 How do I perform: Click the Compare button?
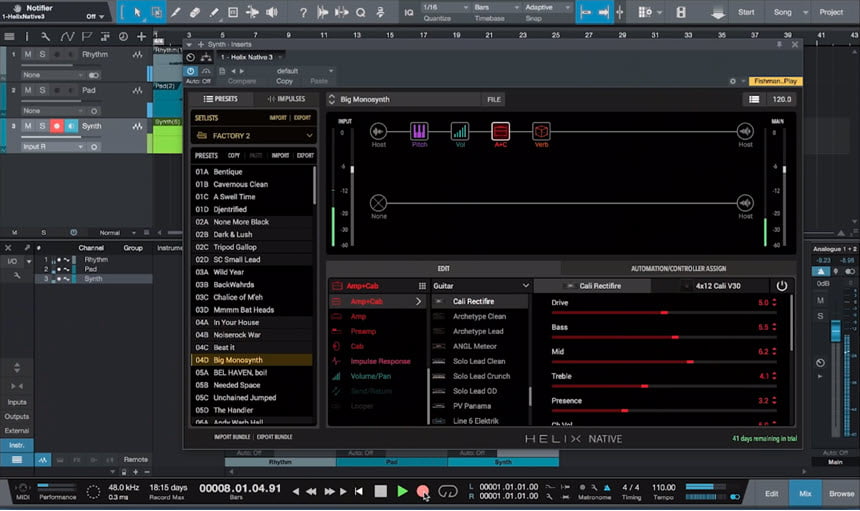coord(241,81)
